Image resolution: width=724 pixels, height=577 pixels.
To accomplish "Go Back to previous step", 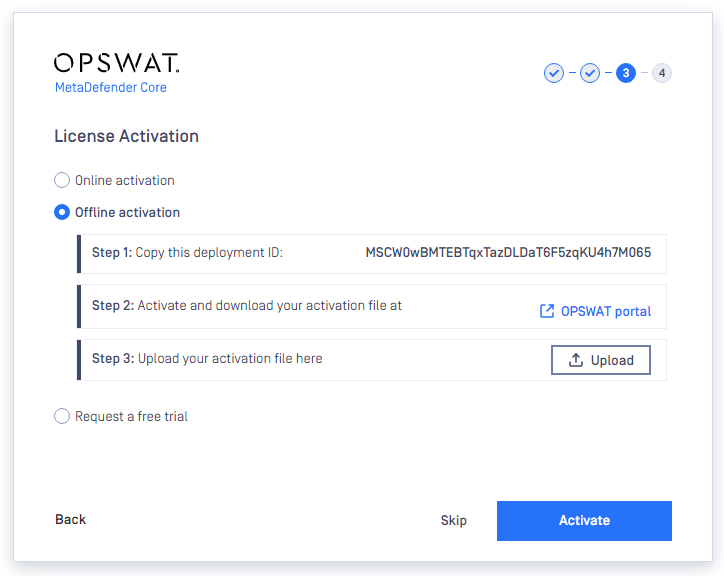I will (70, 519).
